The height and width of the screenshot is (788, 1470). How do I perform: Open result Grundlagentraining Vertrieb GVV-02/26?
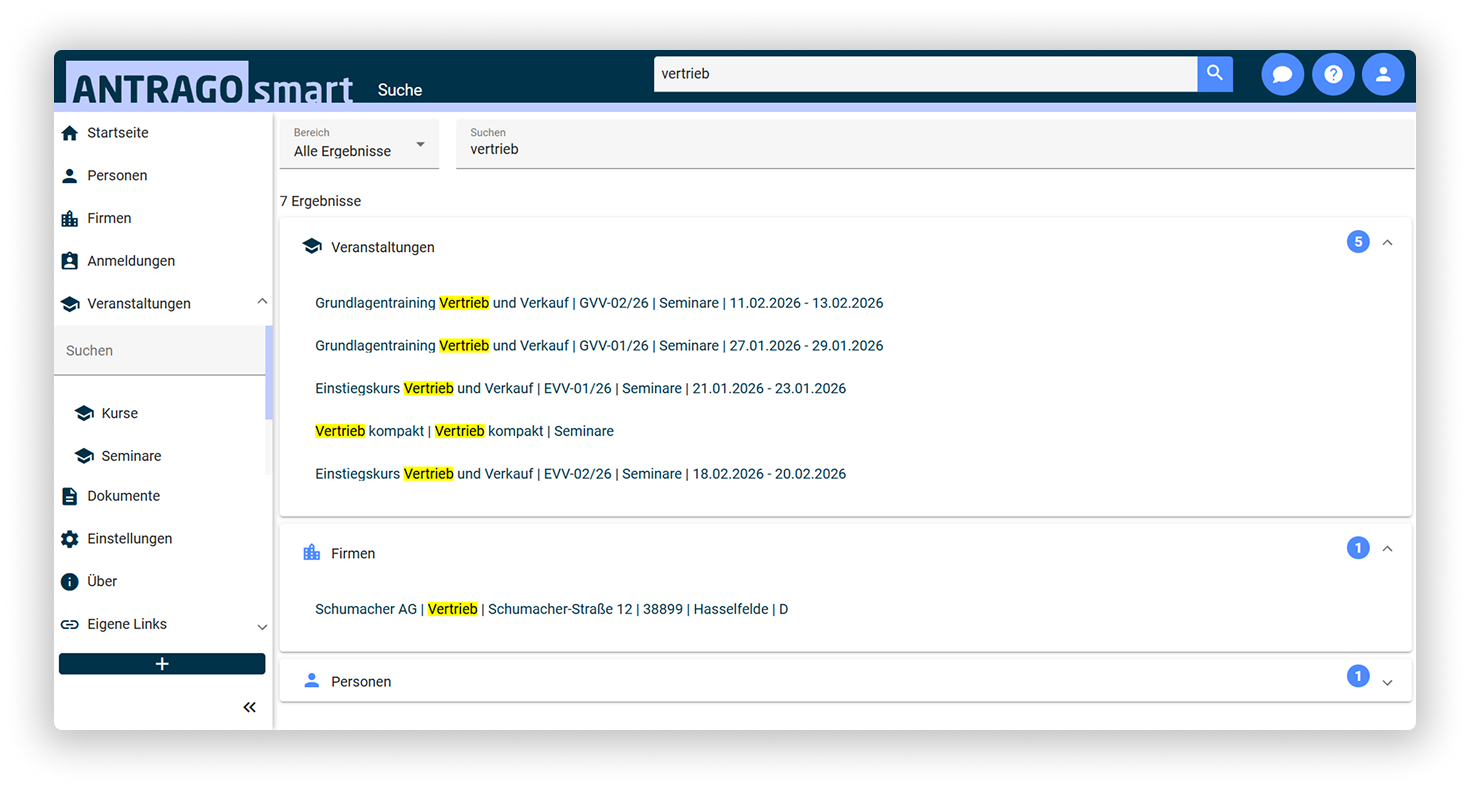(x=598, y=303)
